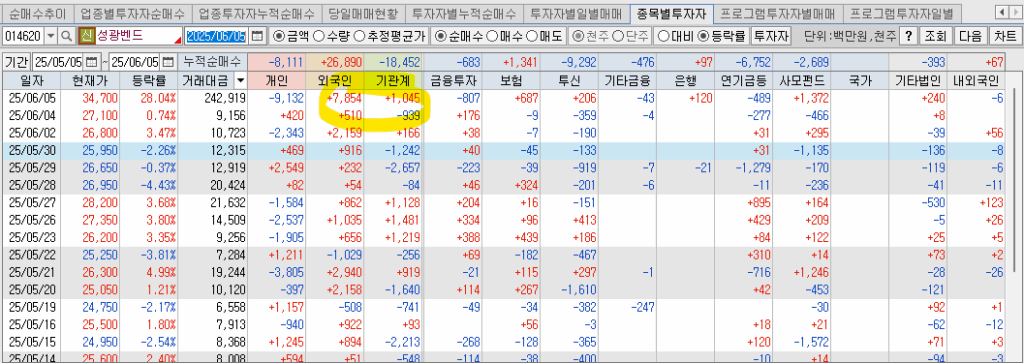Viewport: 1024px width, 363px height.
Task: Select the 매수 radio option
Action: (492, 36)
